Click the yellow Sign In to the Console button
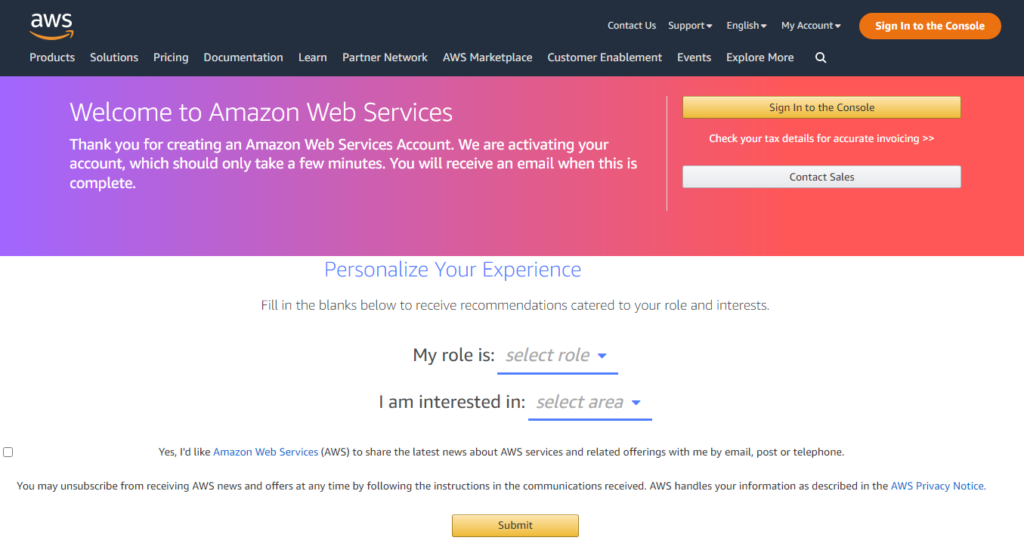The width and height of the screenshot is (1024, 559). pyautogui.click(x=822, y=108)
